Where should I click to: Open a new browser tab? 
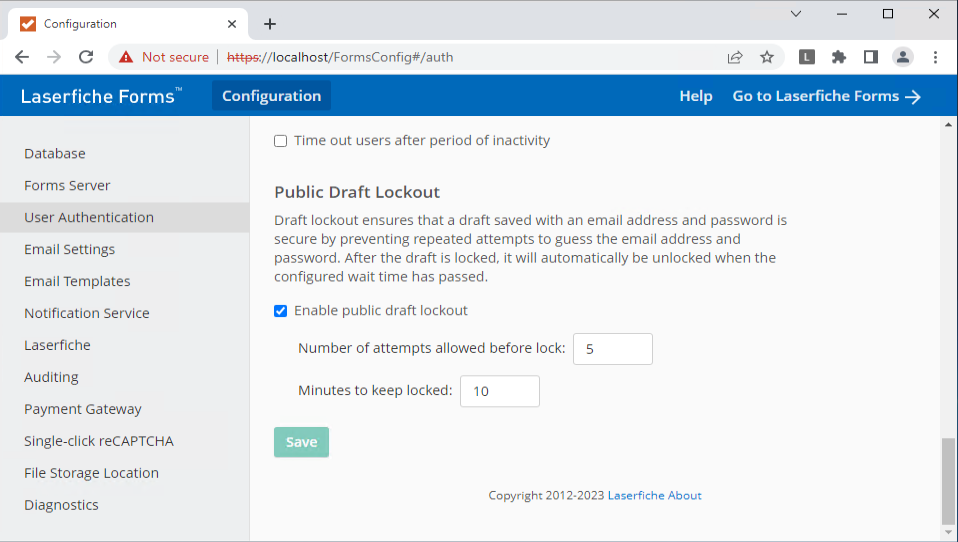coord(270,24)
